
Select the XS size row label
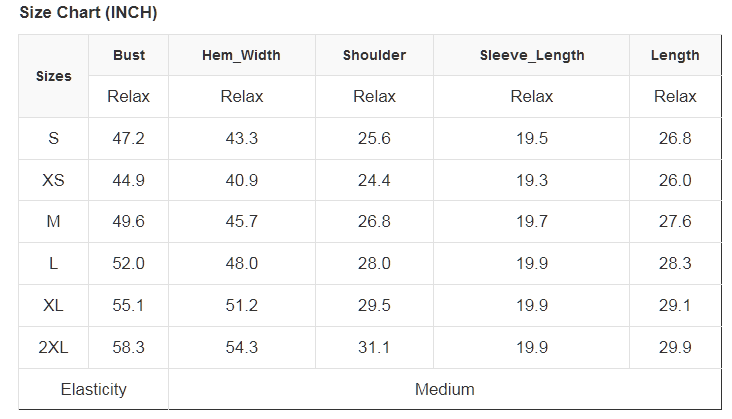pos(53,180)
